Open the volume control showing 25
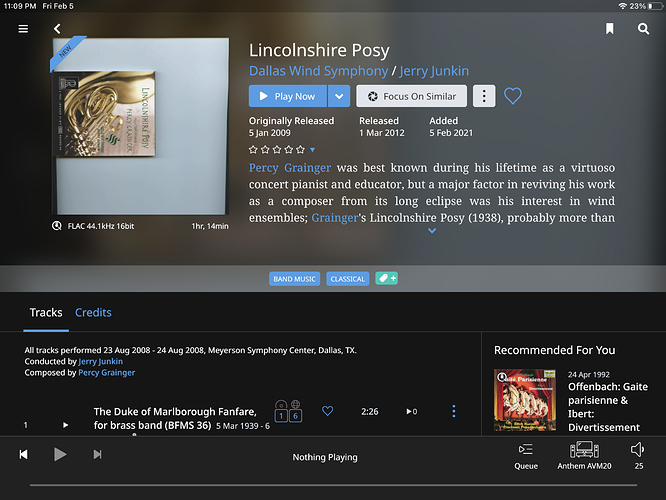Viewport: 666px width, 500px height. (638, 456)
